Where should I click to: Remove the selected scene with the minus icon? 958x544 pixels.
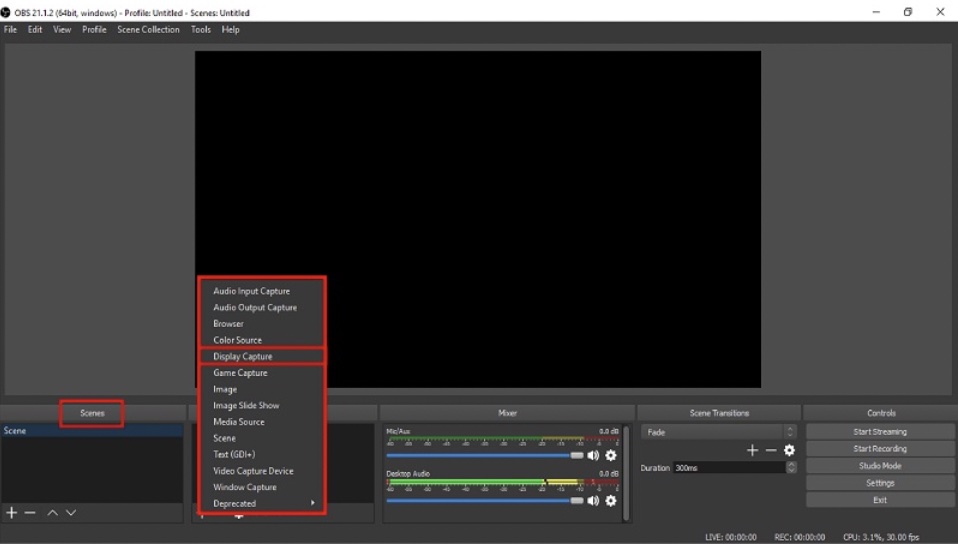pyautogui.click(x=30, y=513)
